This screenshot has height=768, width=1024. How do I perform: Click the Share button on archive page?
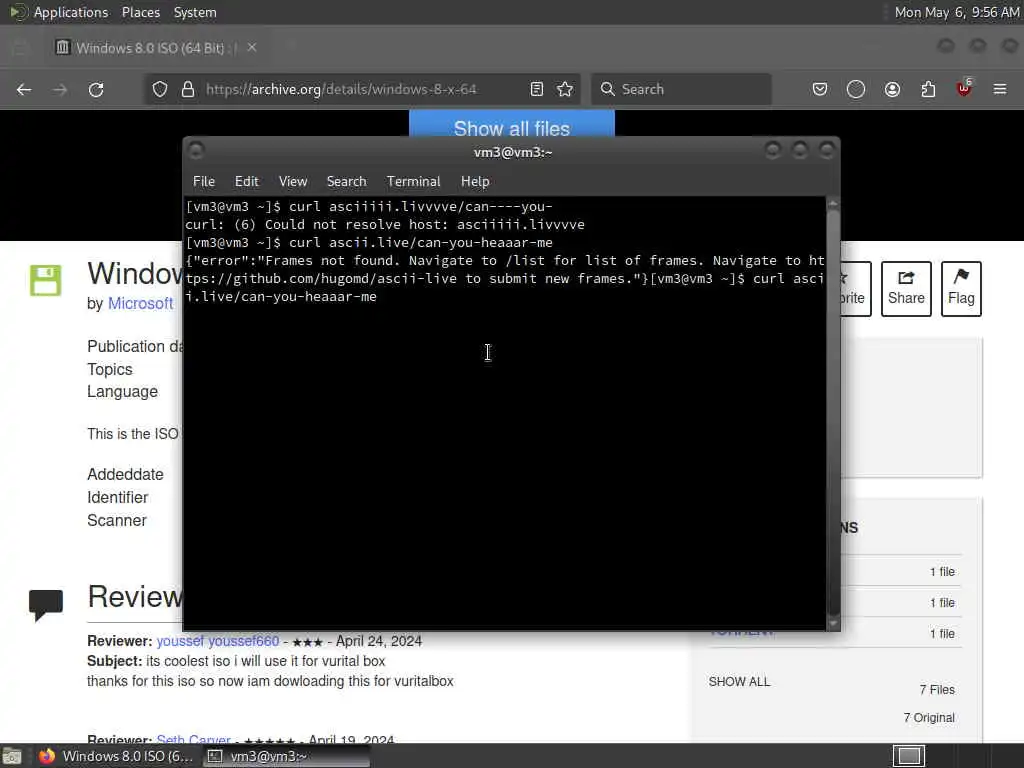coord(906,289)
